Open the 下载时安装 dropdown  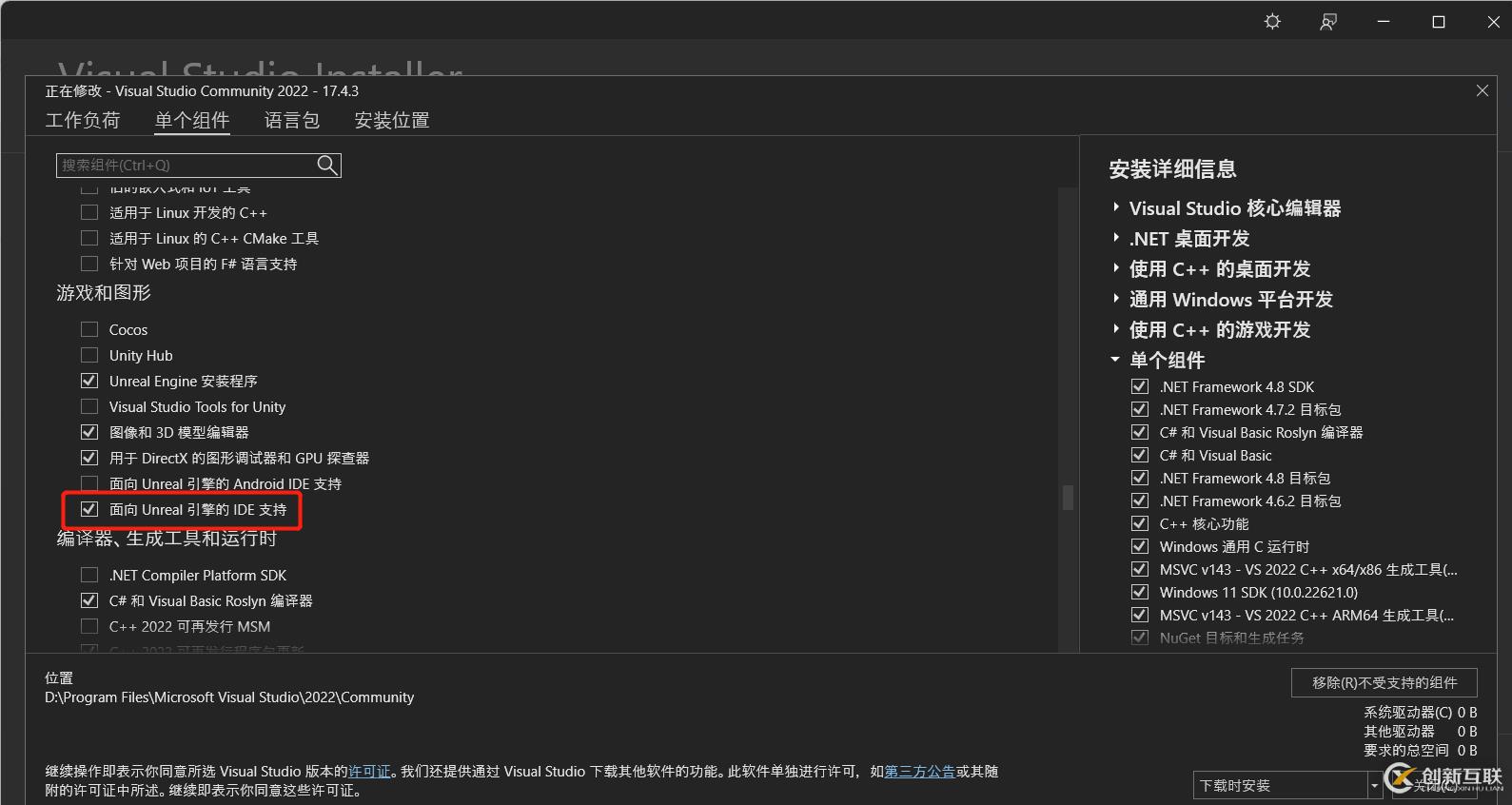[x=1374, y=786]
